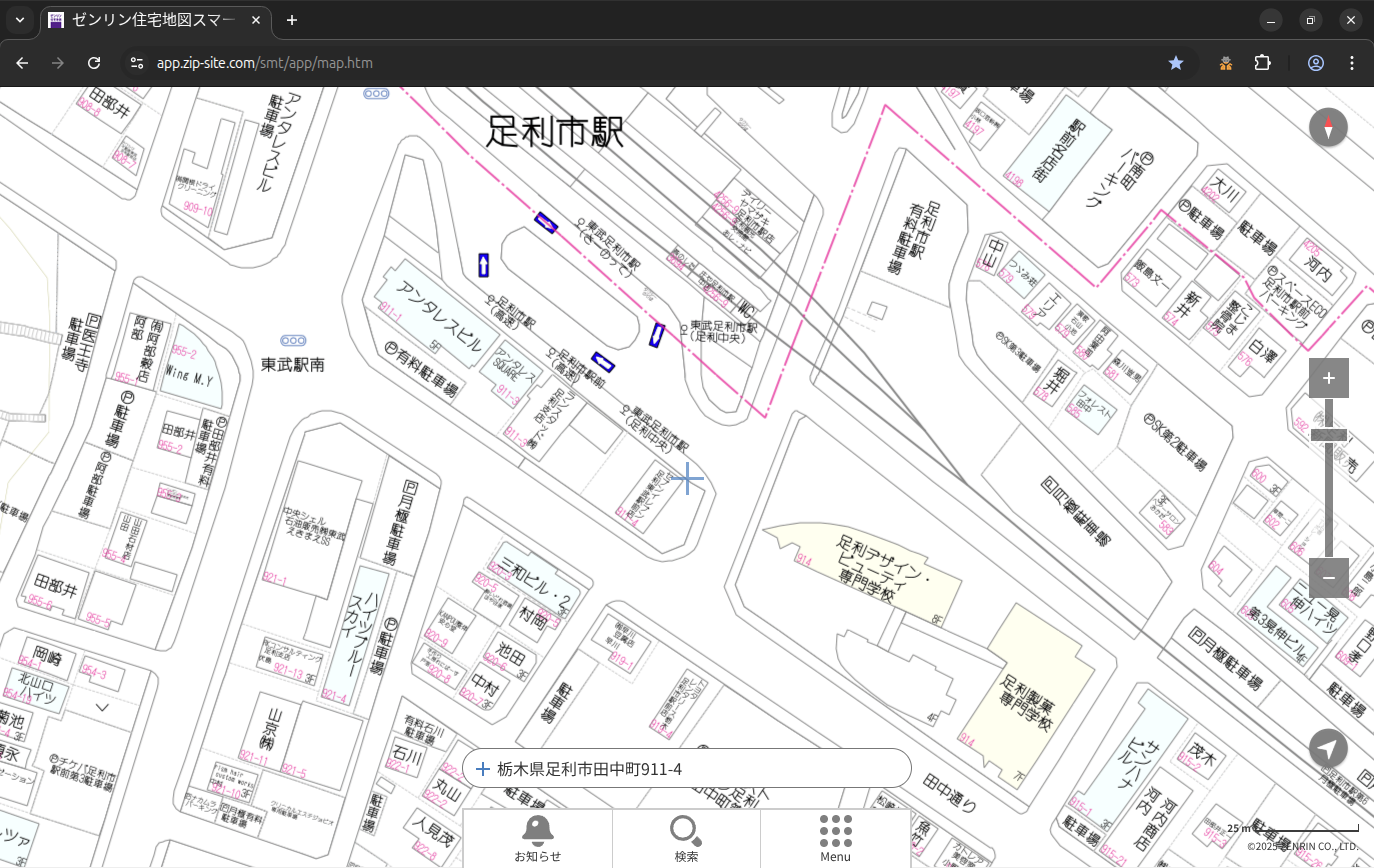Expand the tab search dropdown arrow
This screenshot has height=868, width=1374.
[x=20, y=20]
